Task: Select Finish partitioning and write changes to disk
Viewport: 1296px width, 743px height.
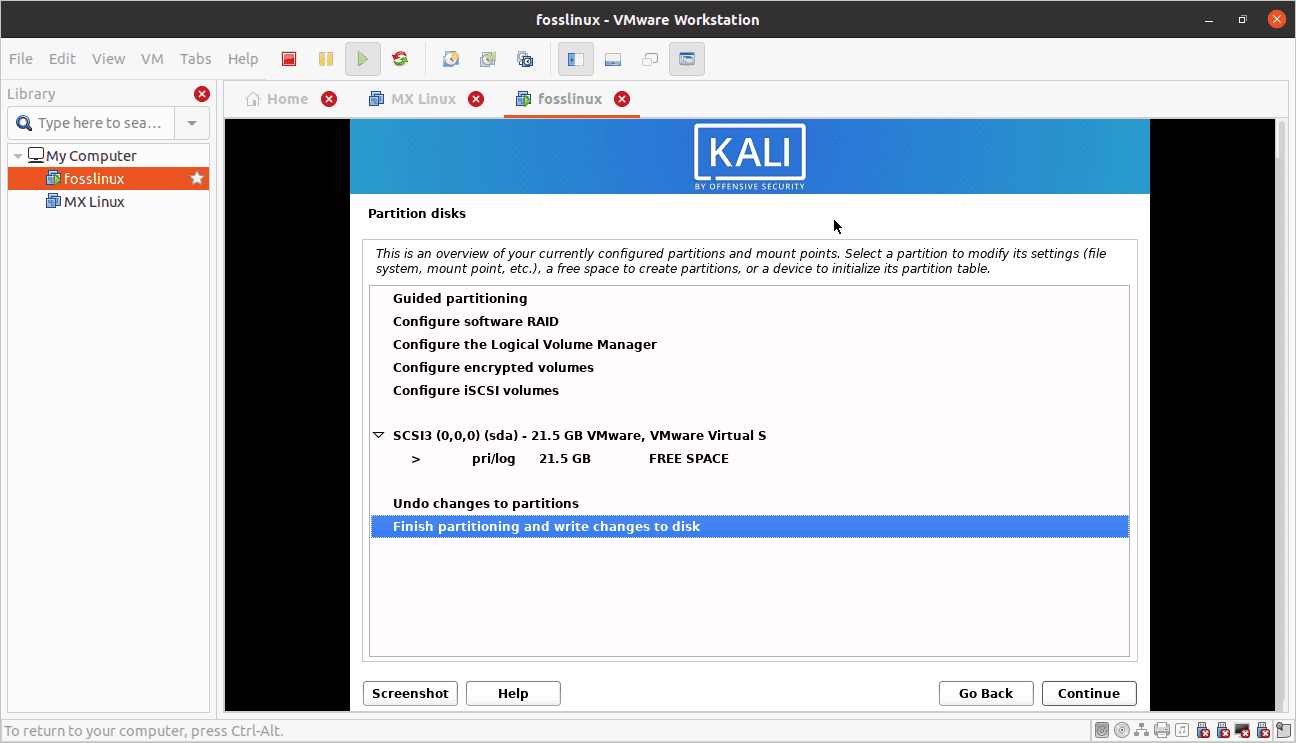Action: [749, 526]
